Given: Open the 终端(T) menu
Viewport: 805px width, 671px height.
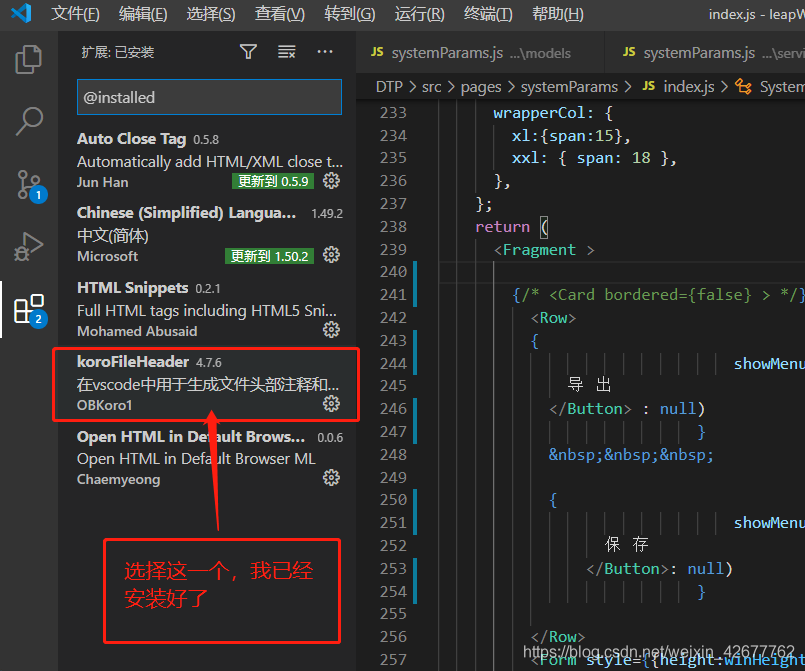Looking at the screenshot, I should point(488,14).
